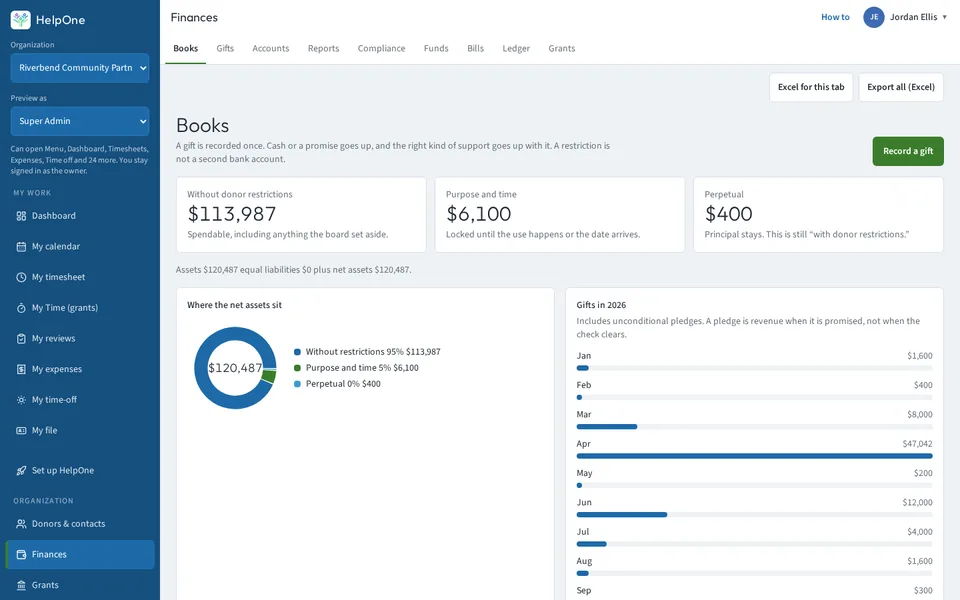Image resolution: width=960 pixels, height=600 pixels.
Task: Open My calendar in the sidebar
Action: (80, 247)
